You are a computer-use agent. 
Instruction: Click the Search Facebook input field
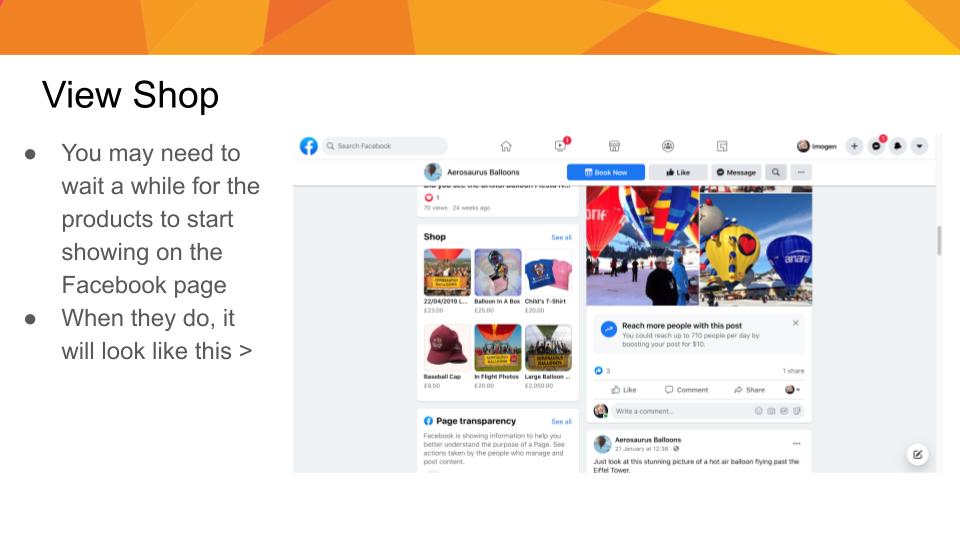(385, 146)
